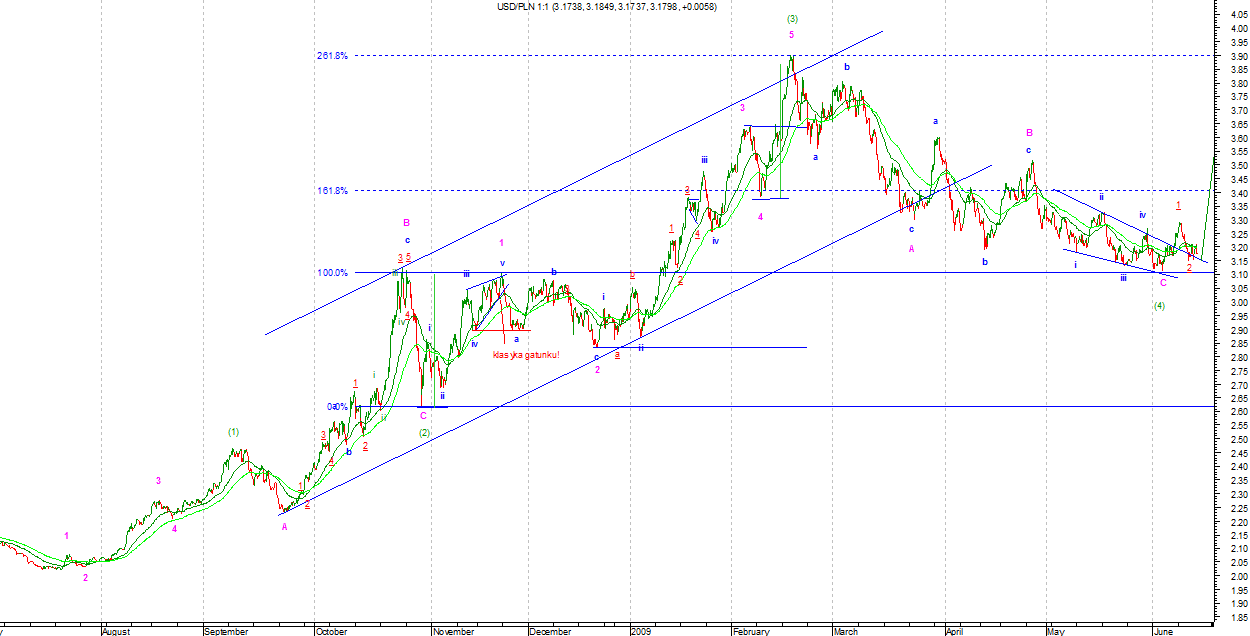The width and height of the screenshot is (1250, 636).
Task: Select June on the time axis
Action: pos(1163,631)
